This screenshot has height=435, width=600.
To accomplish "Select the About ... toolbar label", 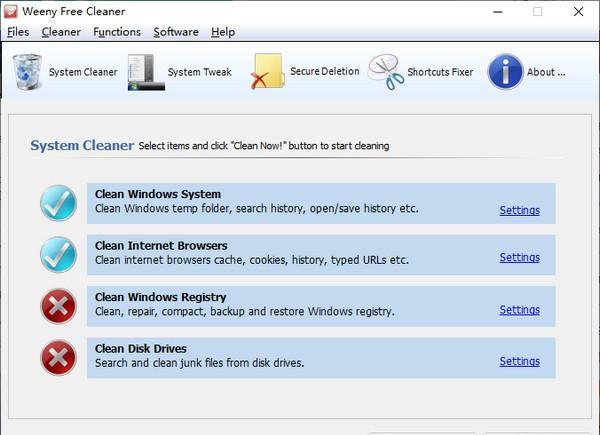I will (x=546, y=72).
